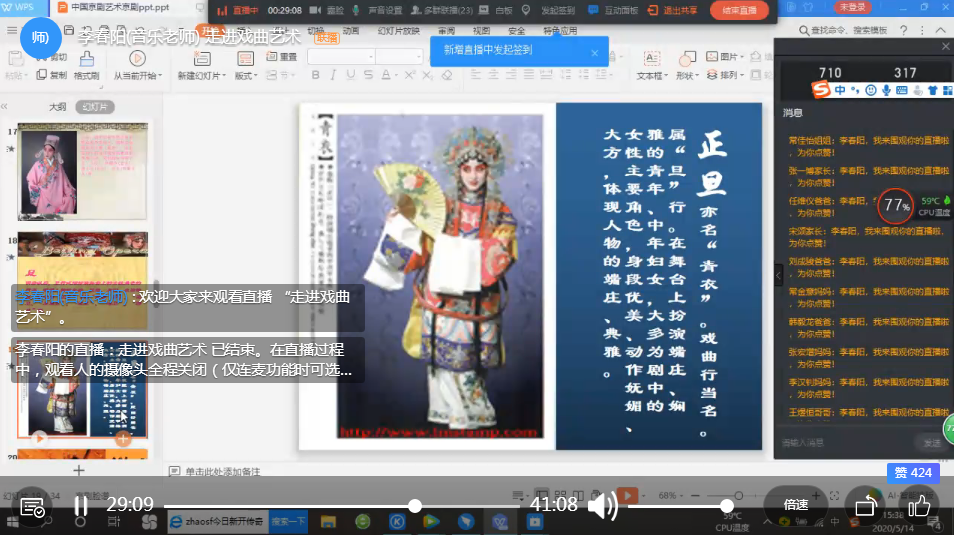Open the 互动面板 interaction panel
Screen dimensions: 954x535
point(613,10)
